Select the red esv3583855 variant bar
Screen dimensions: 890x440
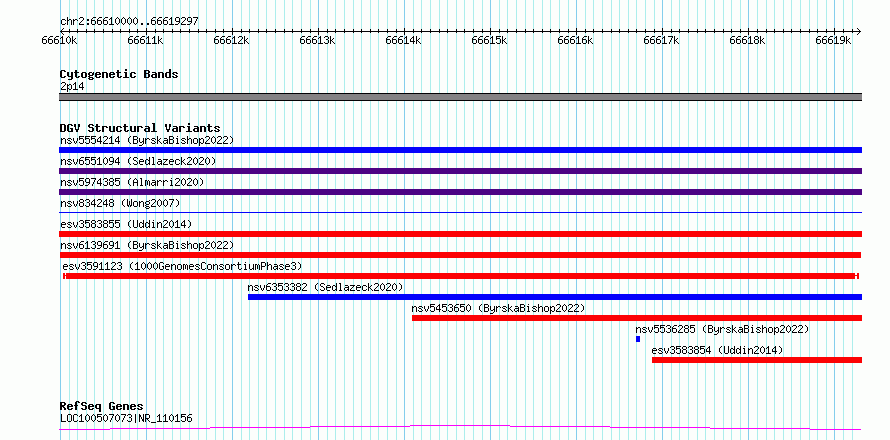460,234
